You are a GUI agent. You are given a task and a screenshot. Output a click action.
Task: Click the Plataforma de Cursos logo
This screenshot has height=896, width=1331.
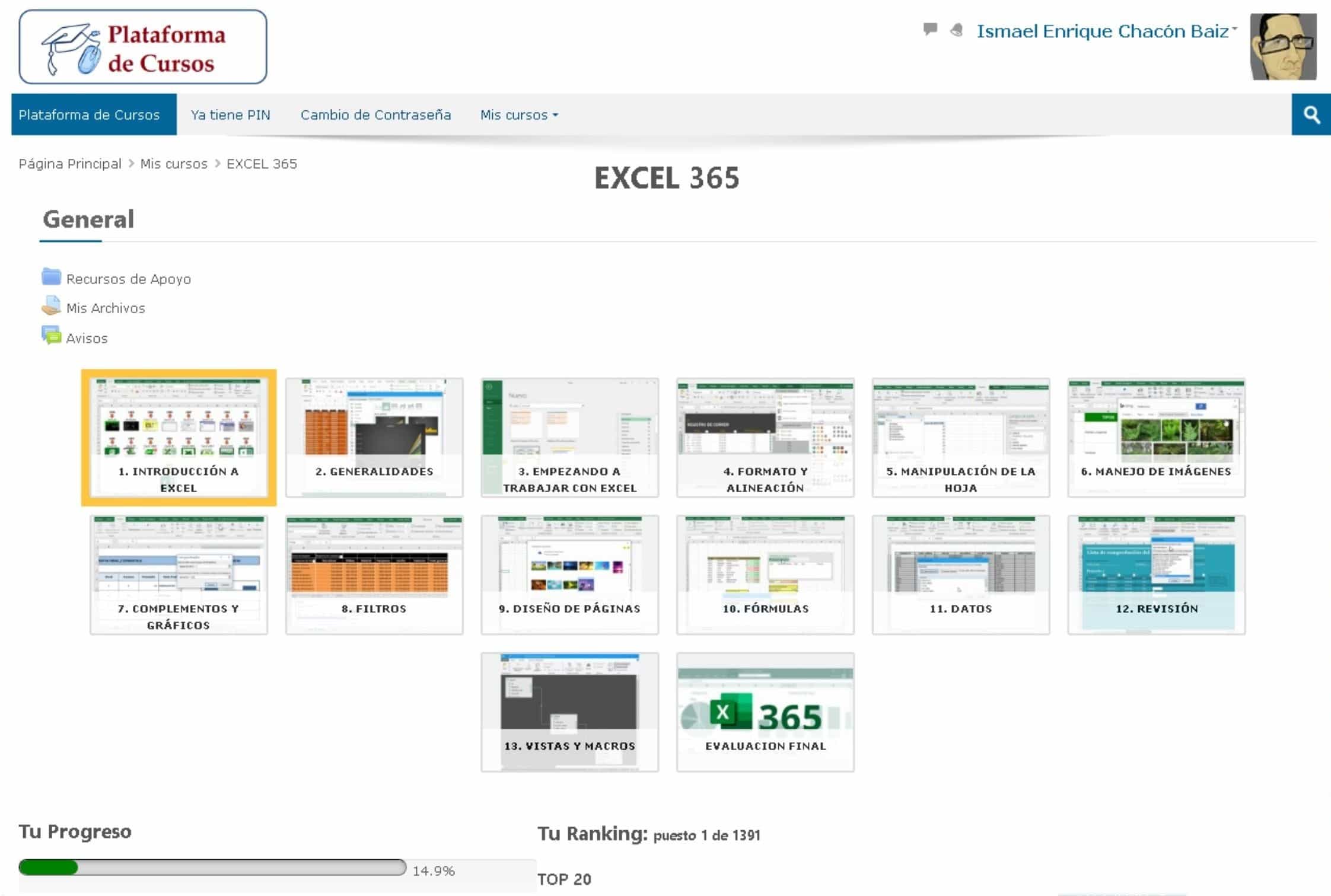point(143,47)
